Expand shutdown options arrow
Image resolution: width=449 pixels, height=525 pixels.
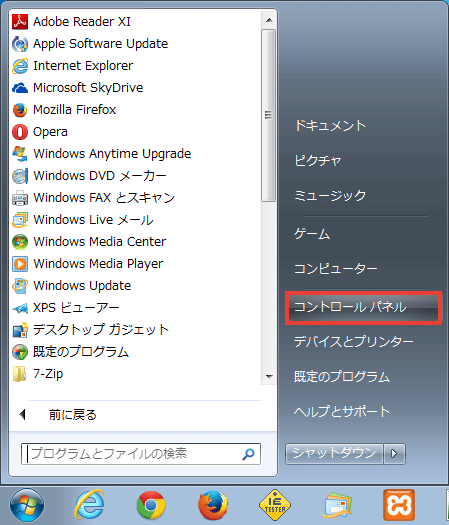click(x=394, y=454)
